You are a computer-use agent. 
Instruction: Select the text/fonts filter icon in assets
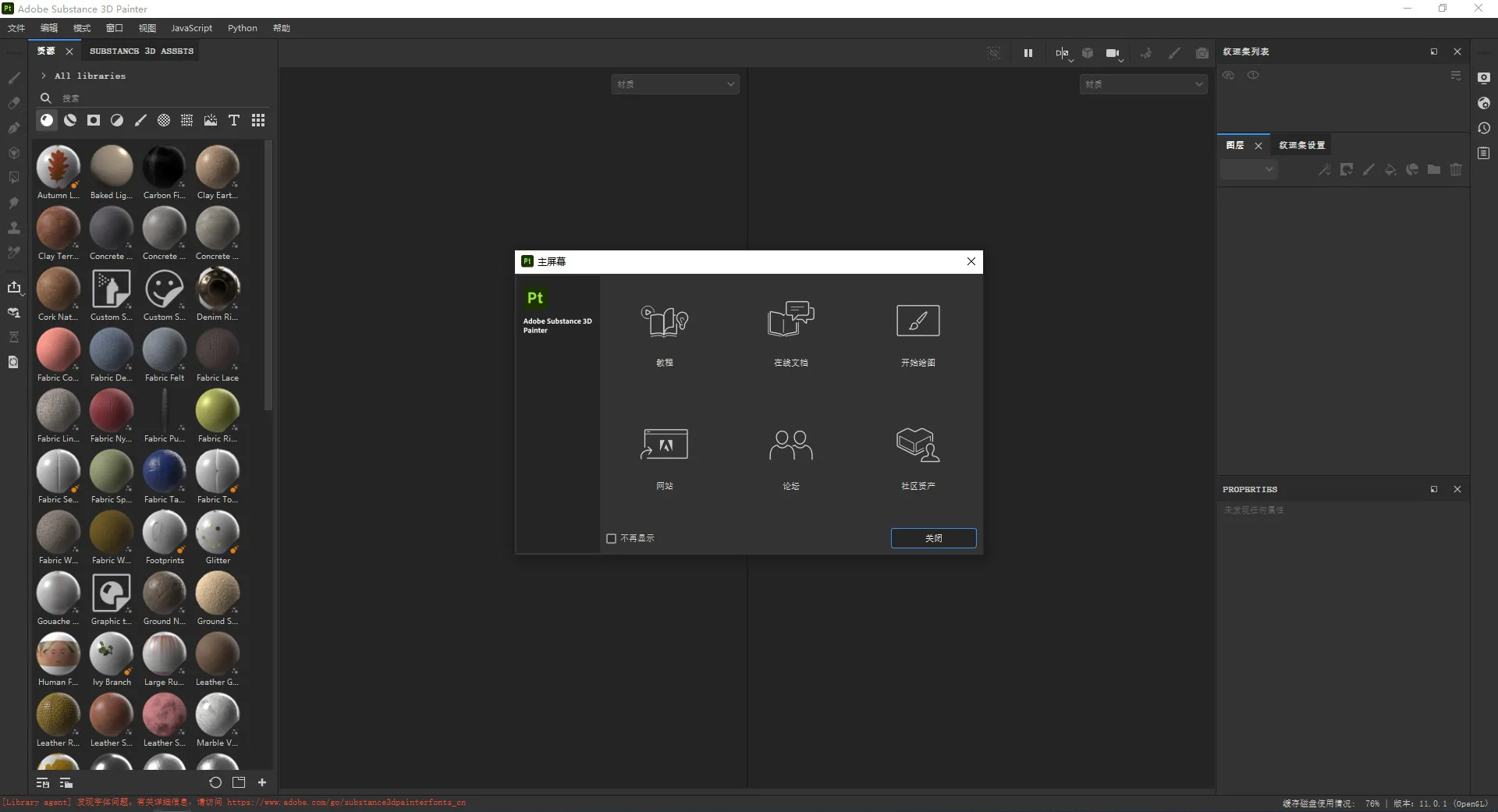click(x=234, y=120)
